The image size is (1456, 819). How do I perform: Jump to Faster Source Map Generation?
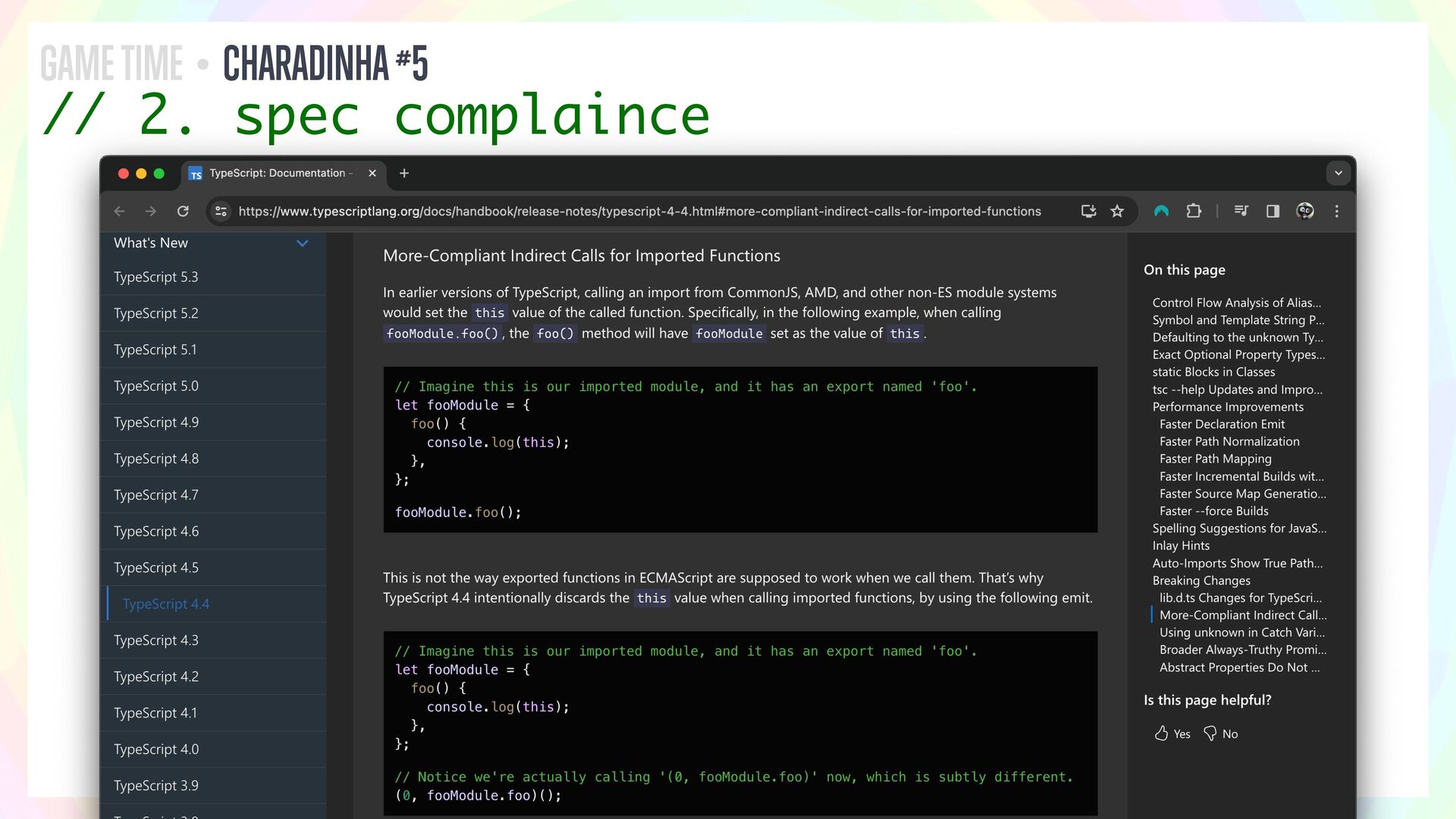pos(1243,494)
